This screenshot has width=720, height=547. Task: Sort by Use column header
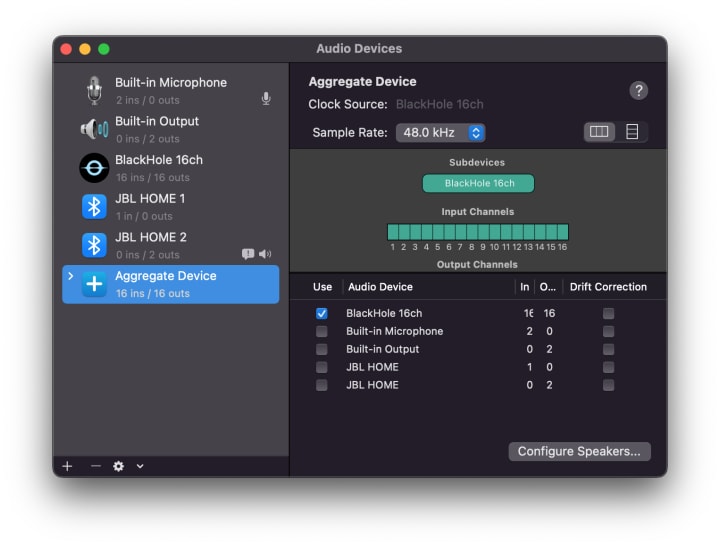coord(322,287)
